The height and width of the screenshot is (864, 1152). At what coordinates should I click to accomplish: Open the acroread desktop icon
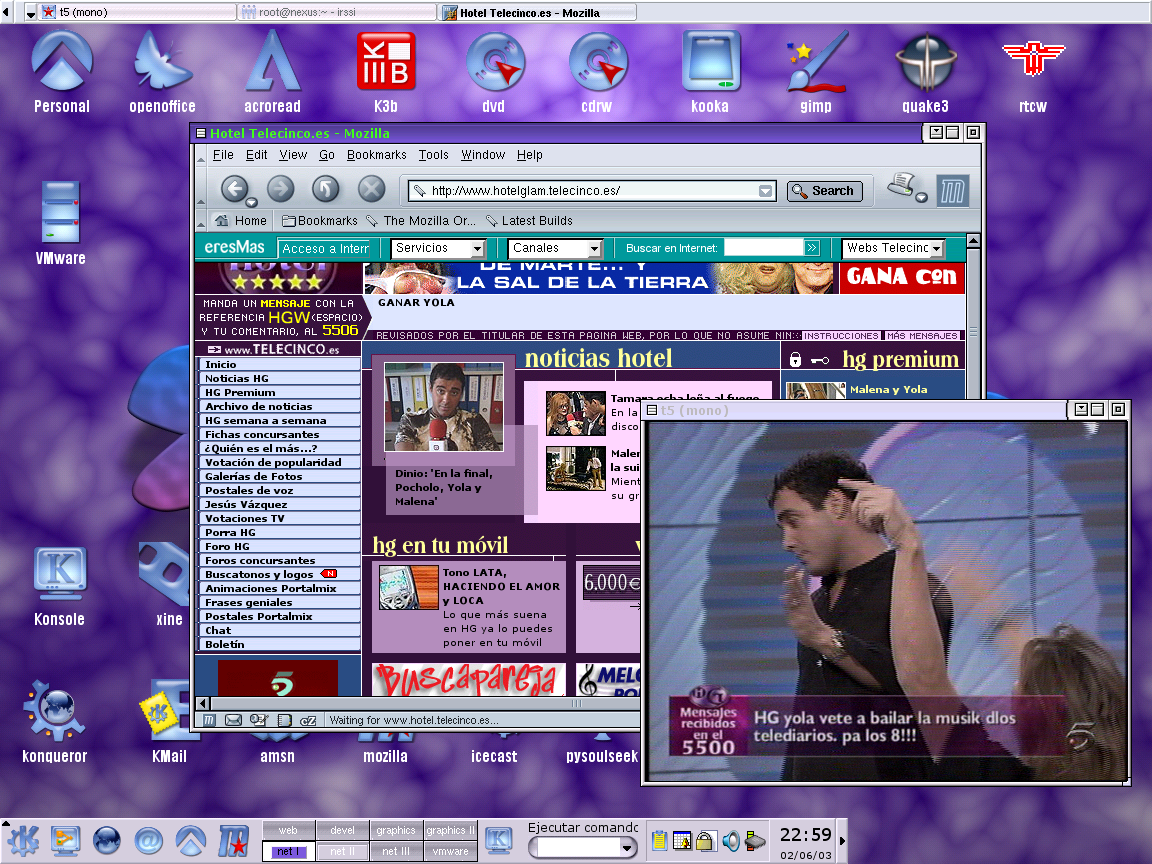(x=273, y=72)
